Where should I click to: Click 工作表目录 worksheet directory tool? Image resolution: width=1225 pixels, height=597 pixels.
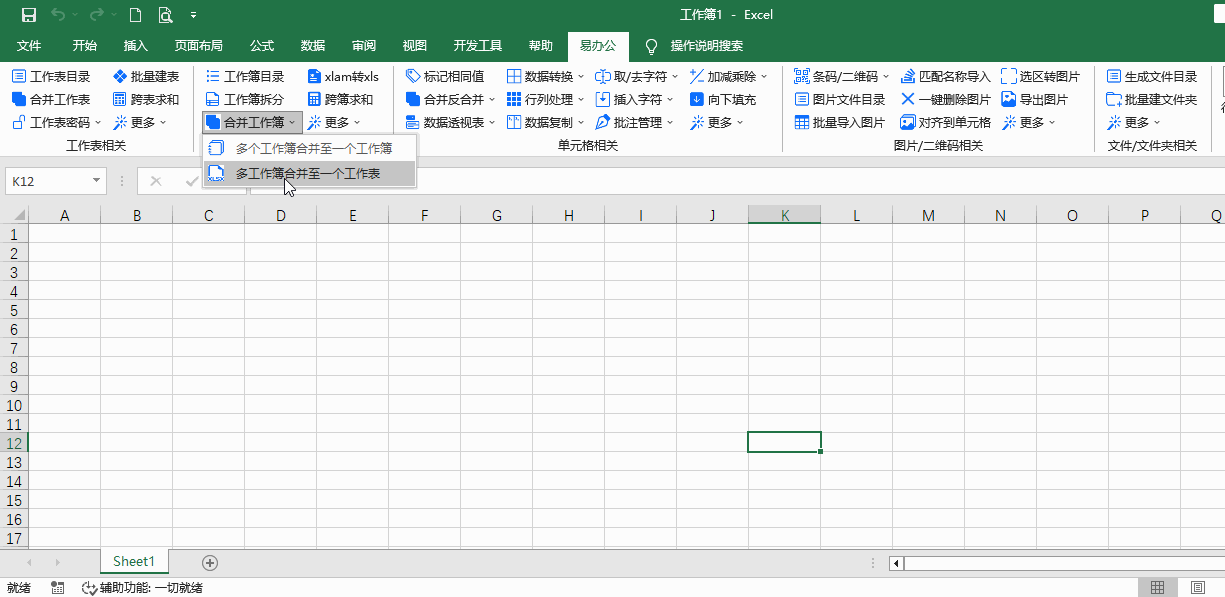51,76
